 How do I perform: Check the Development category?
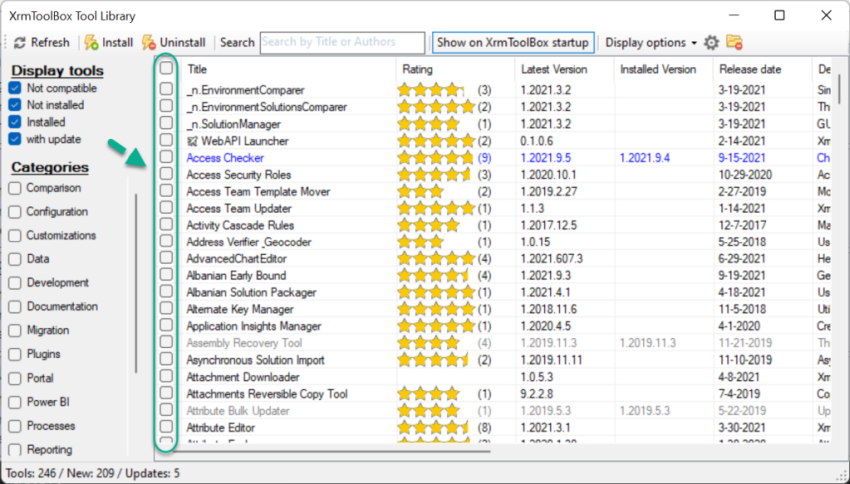[x=15, y=283]
